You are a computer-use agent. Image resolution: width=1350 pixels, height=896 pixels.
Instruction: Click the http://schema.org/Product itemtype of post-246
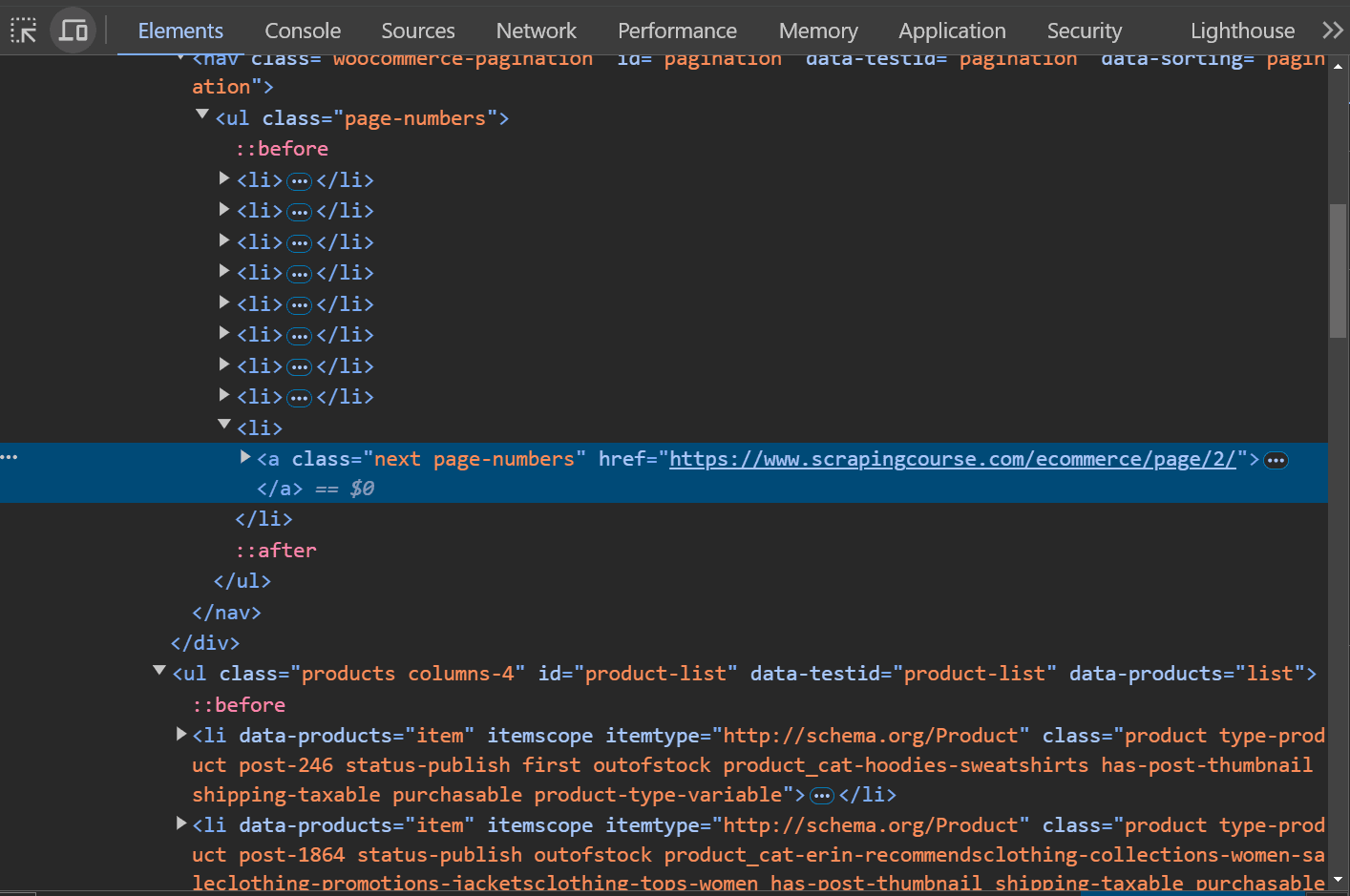click(x=871, y=736)
